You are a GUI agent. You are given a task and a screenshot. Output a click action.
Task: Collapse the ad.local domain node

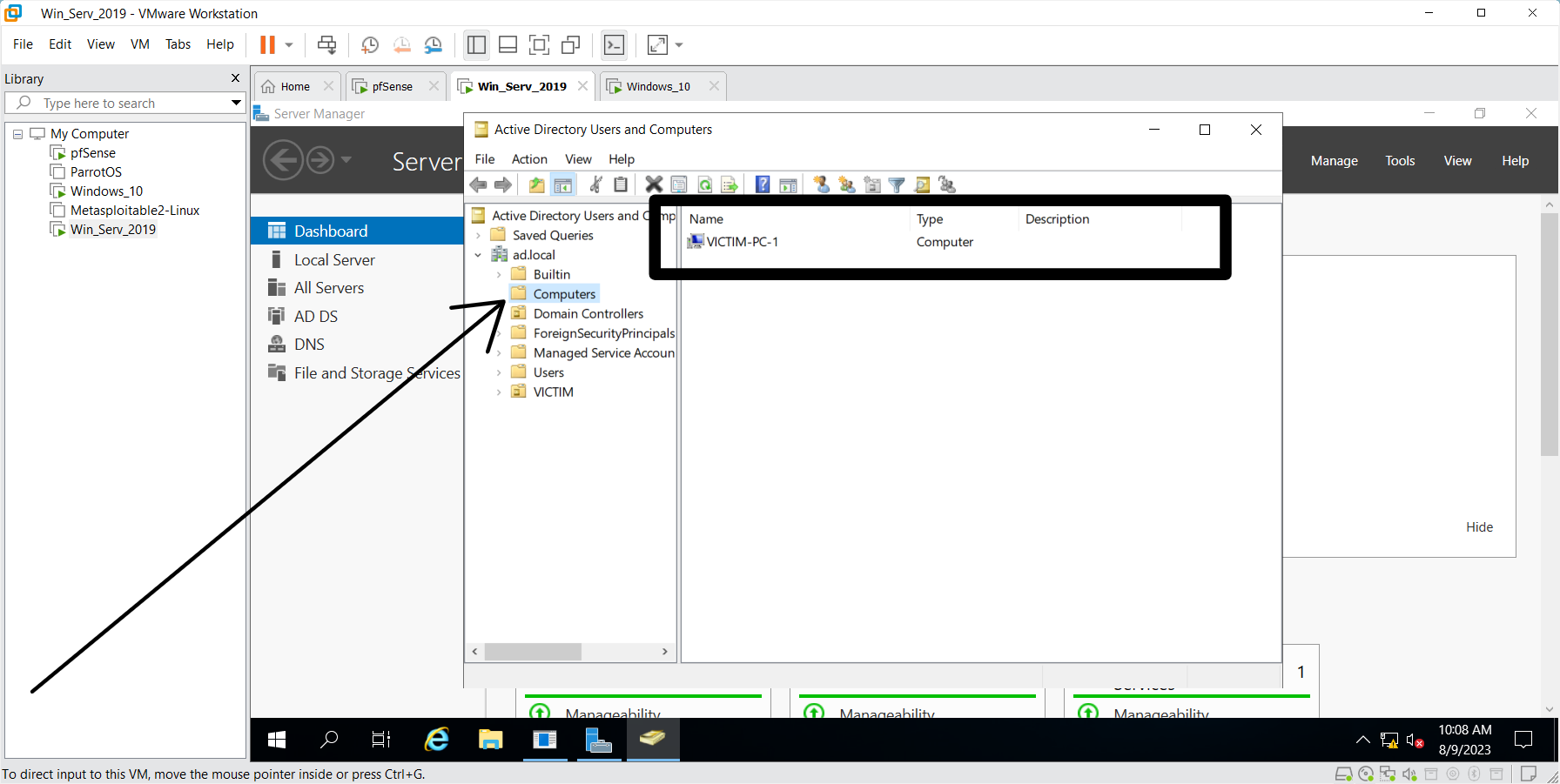(478, 255)
